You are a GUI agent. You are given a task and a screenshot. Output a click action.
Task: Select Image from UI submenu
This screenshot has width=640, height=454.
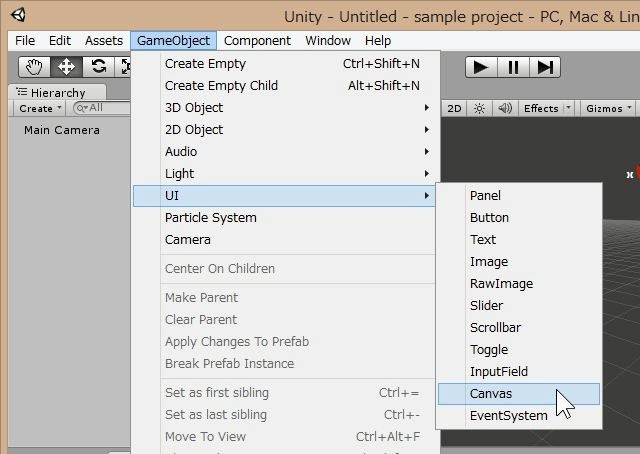(x=519, y=262)
